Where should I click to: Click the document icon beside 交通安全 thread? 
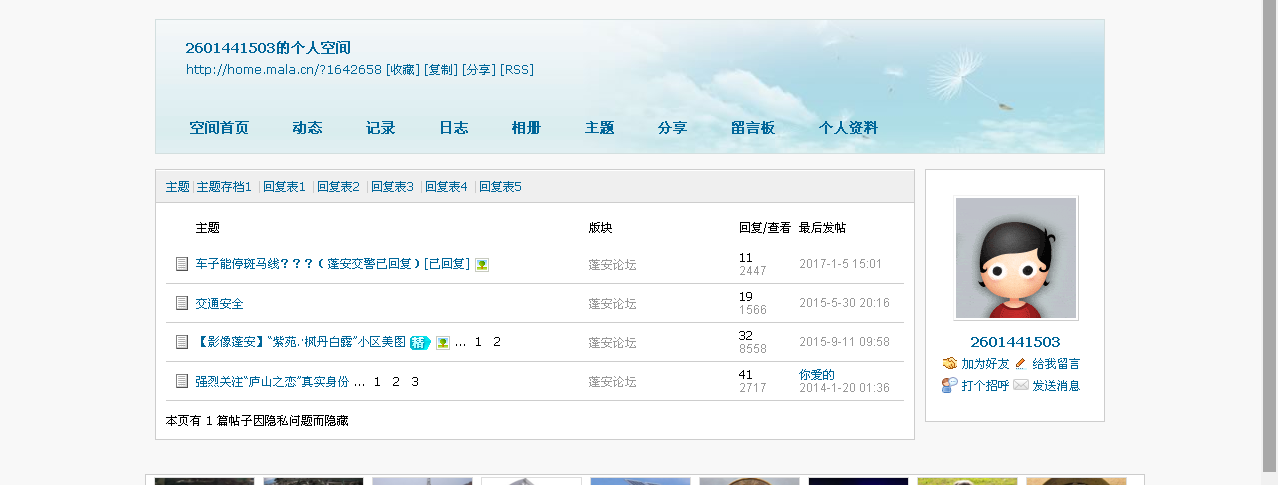tap(182, 303)
